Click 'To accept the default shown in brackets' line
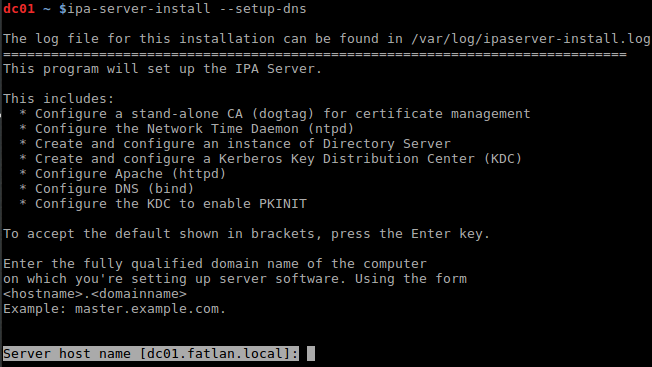 tap(246, 234)
